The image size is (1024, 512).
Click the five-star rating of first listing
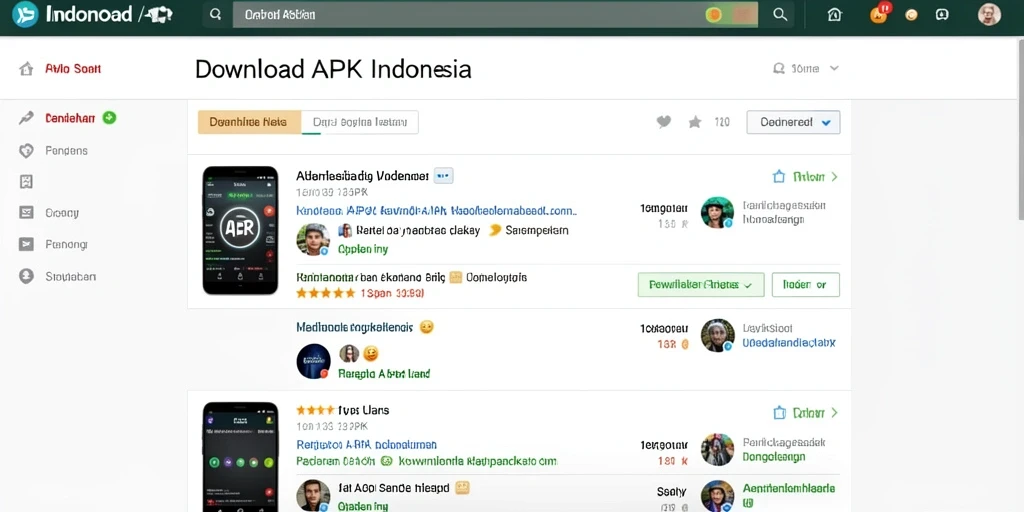click(325, 293)
